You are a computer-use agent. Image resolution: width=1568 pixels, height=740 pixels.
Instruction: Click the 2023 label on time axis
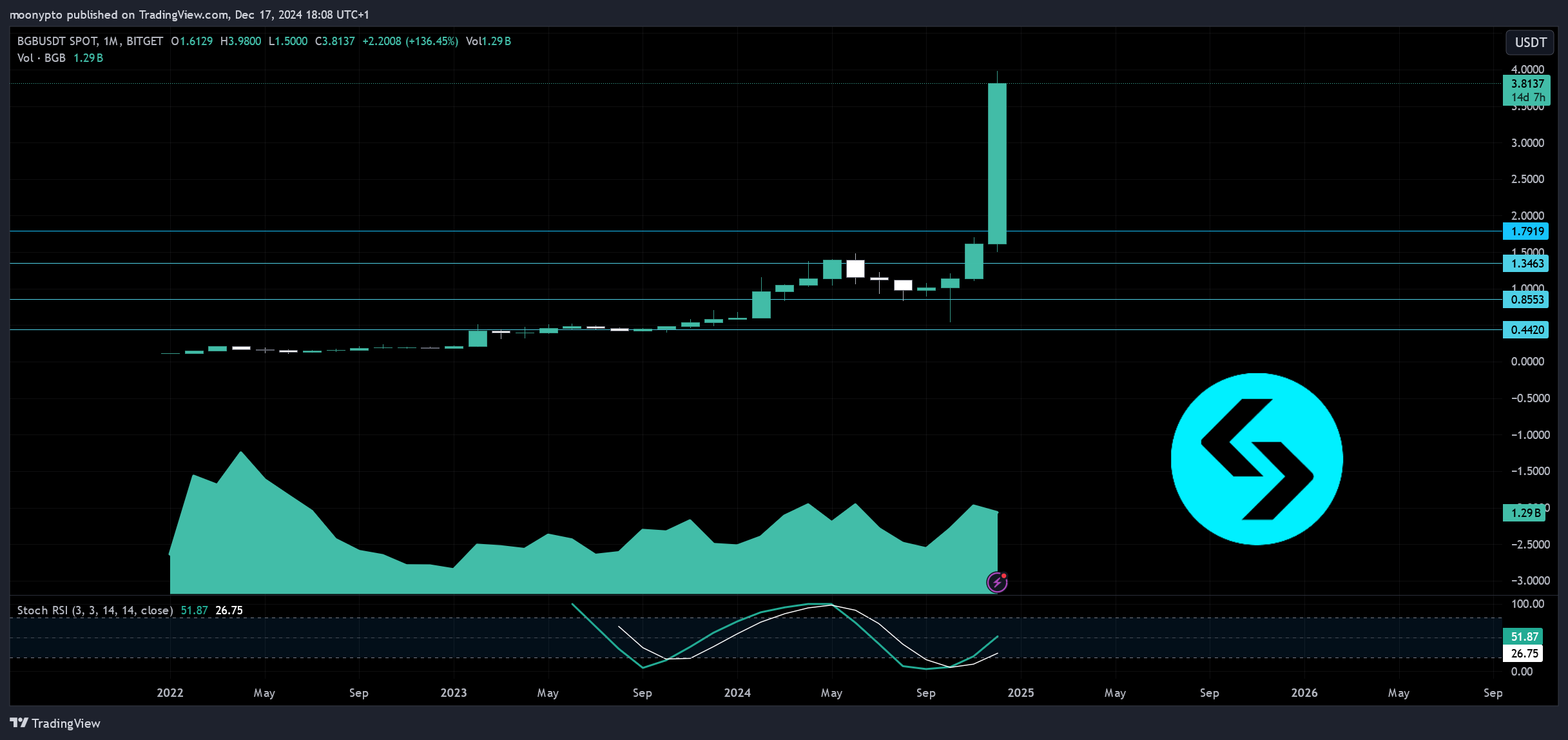click(x=454, y=693)
